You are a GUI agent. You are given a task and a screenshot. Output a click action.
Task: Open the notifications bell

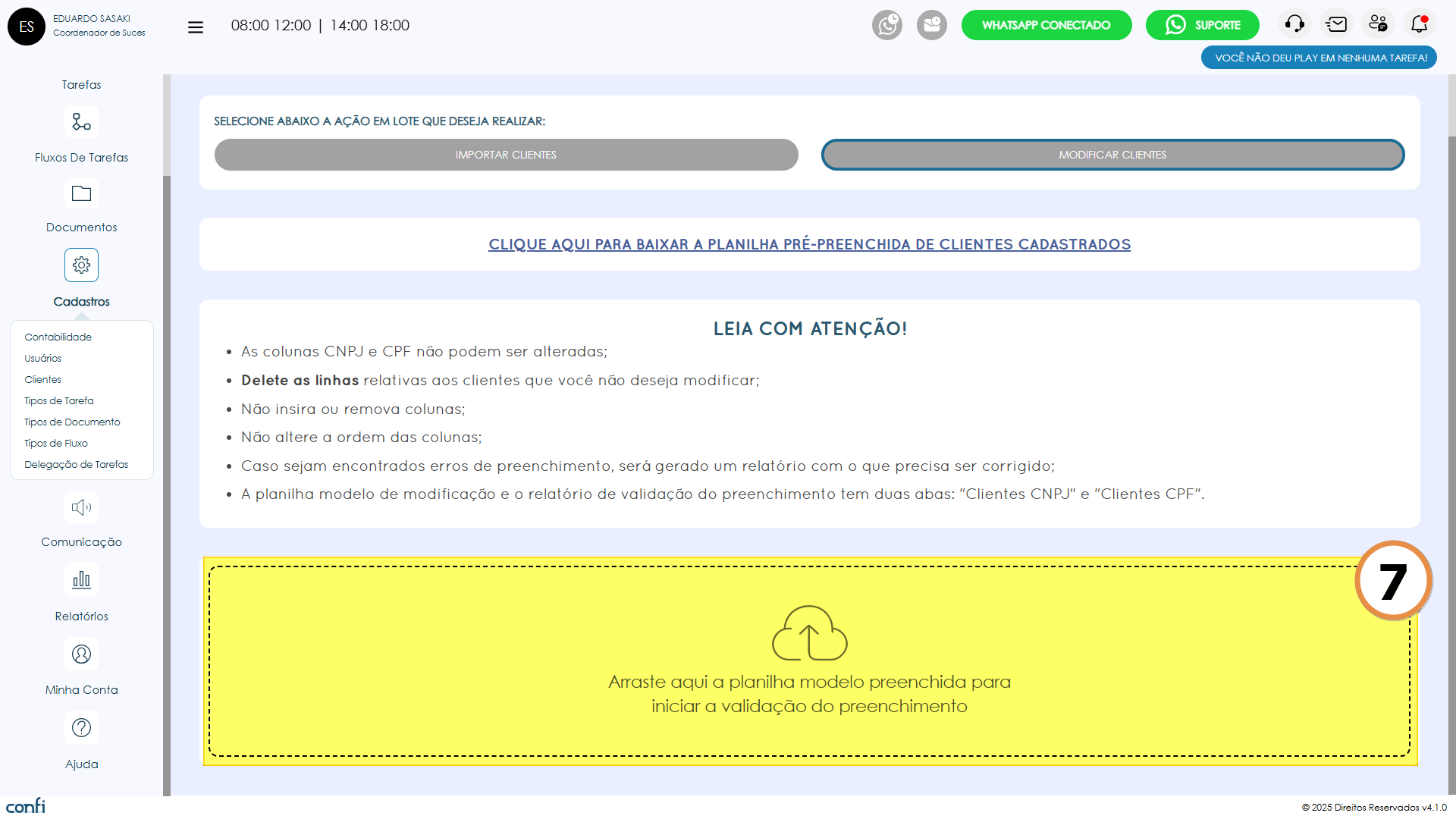(x=1419, y=24)
